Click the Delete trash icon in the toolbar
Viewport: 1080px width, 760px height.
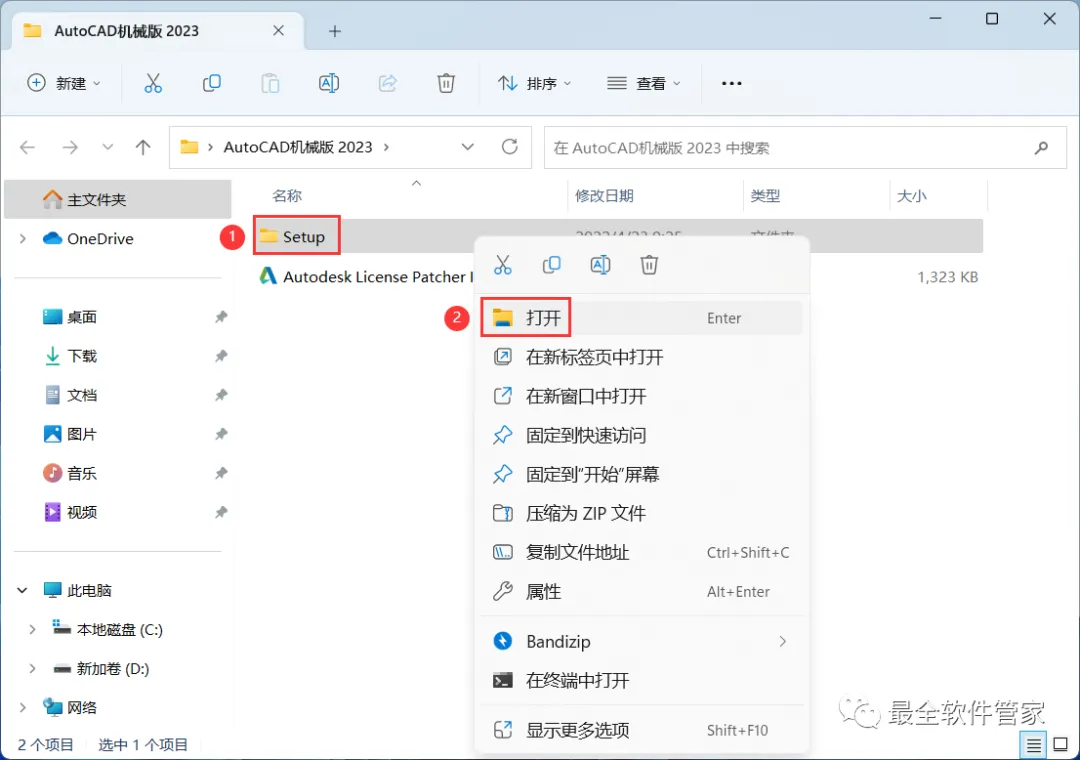click(446, 83)
